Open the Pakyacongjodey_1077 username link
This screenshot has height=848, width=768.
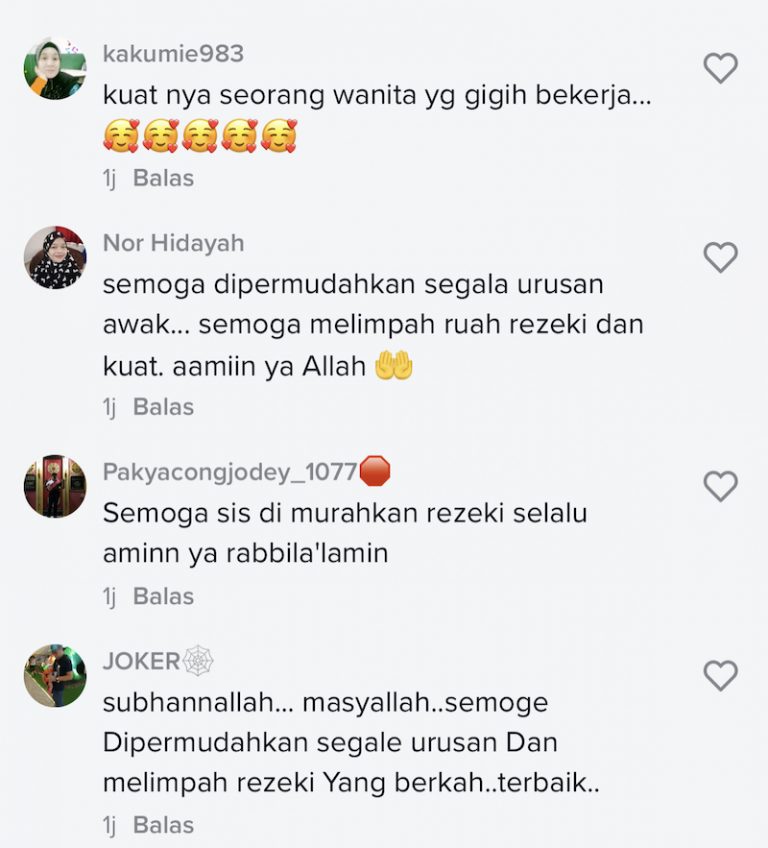tap(230, 472)
